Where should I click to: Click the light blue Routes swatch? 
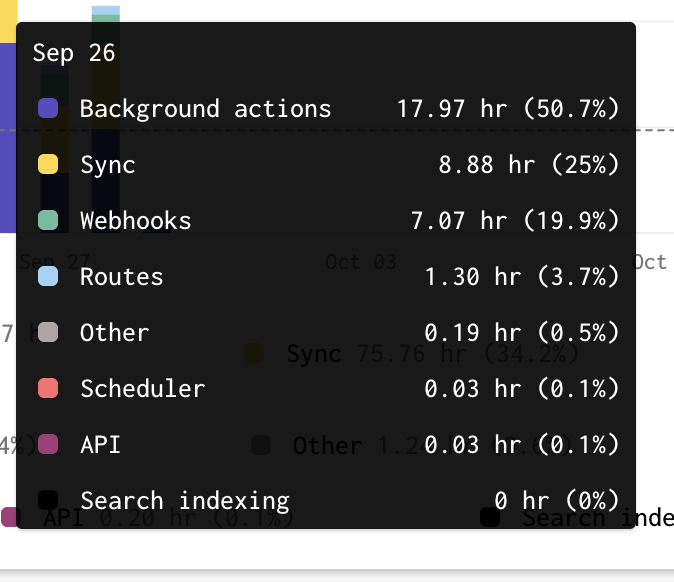[48, 276]
